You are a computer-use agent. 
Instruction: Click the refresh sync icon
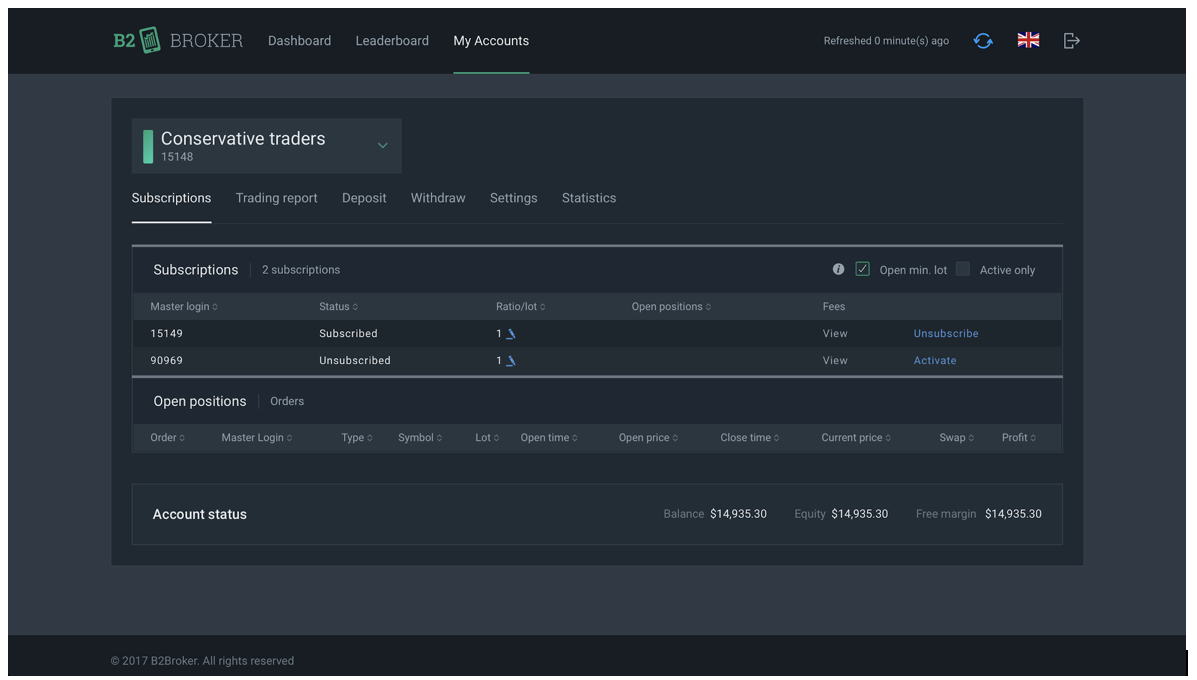click(983, 41)
